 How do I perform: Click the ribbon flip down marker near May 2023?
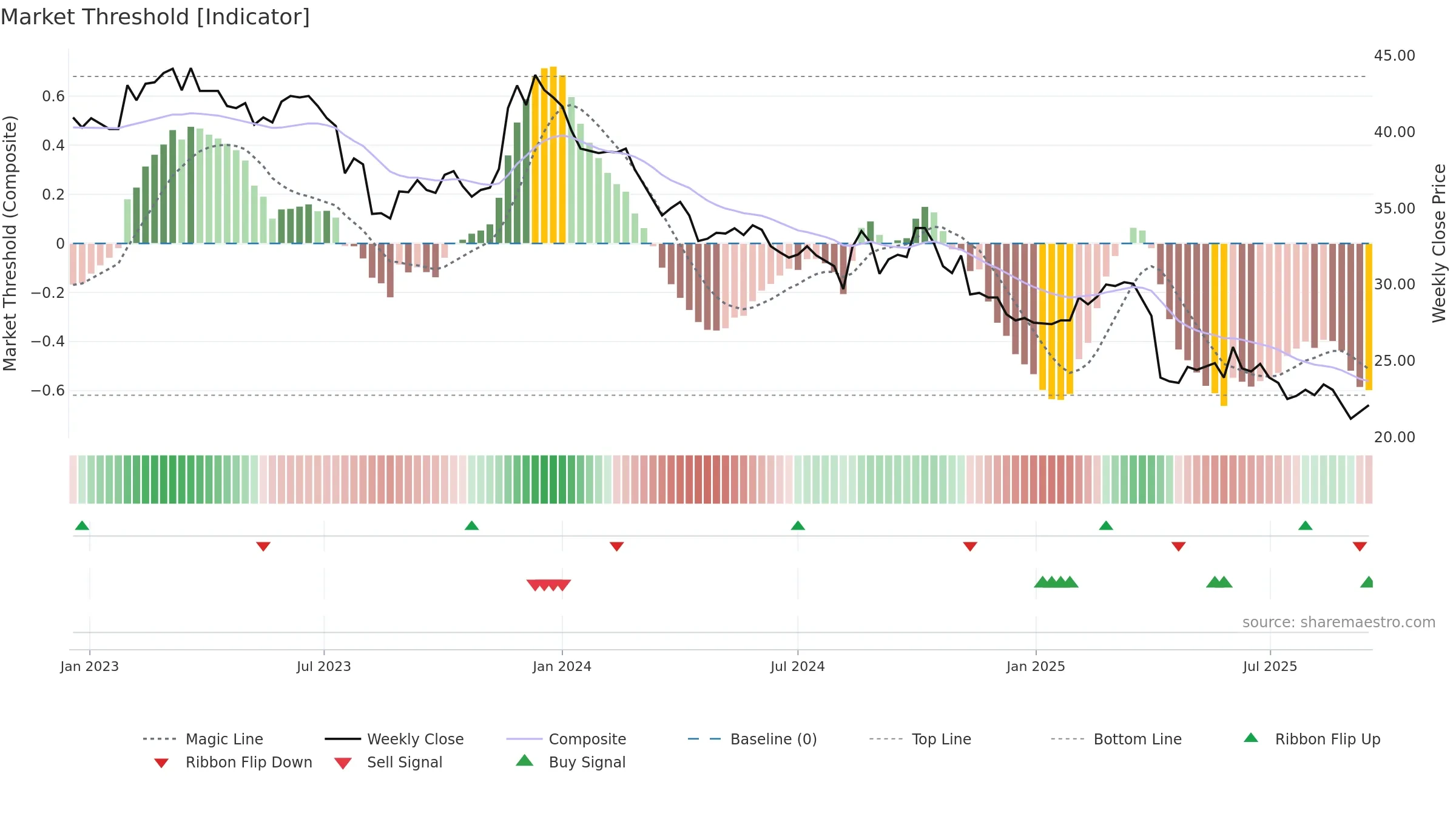click(x=263, y=547)
